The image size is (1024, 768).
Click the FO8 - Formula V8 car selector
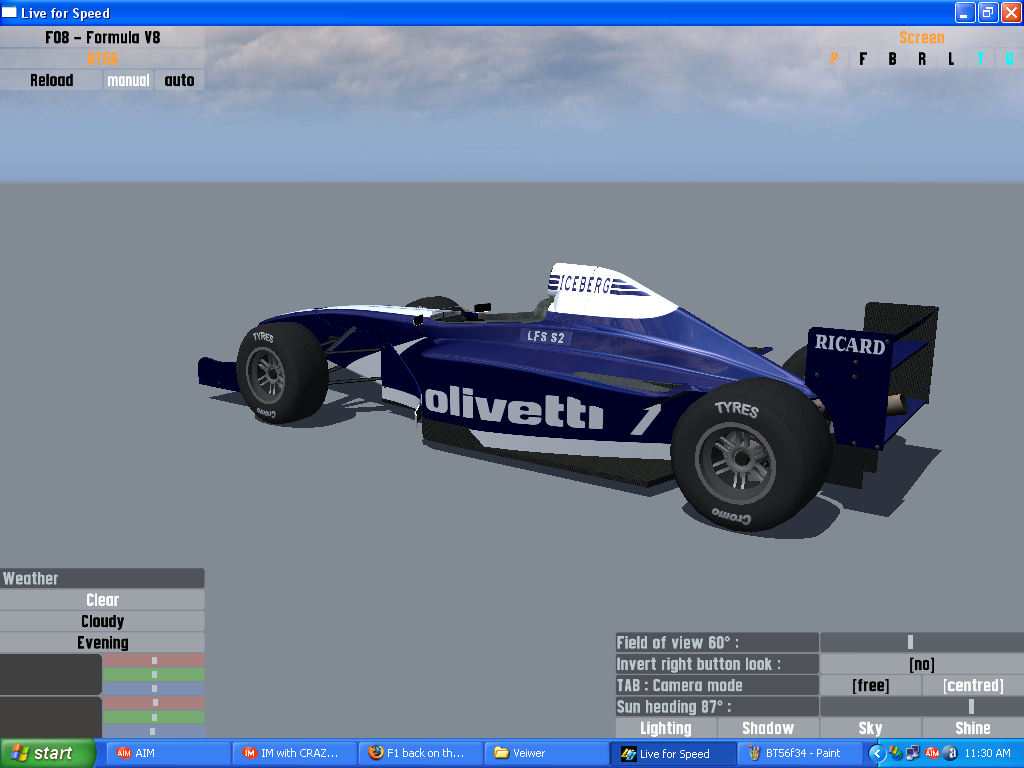tap(103, 37)
